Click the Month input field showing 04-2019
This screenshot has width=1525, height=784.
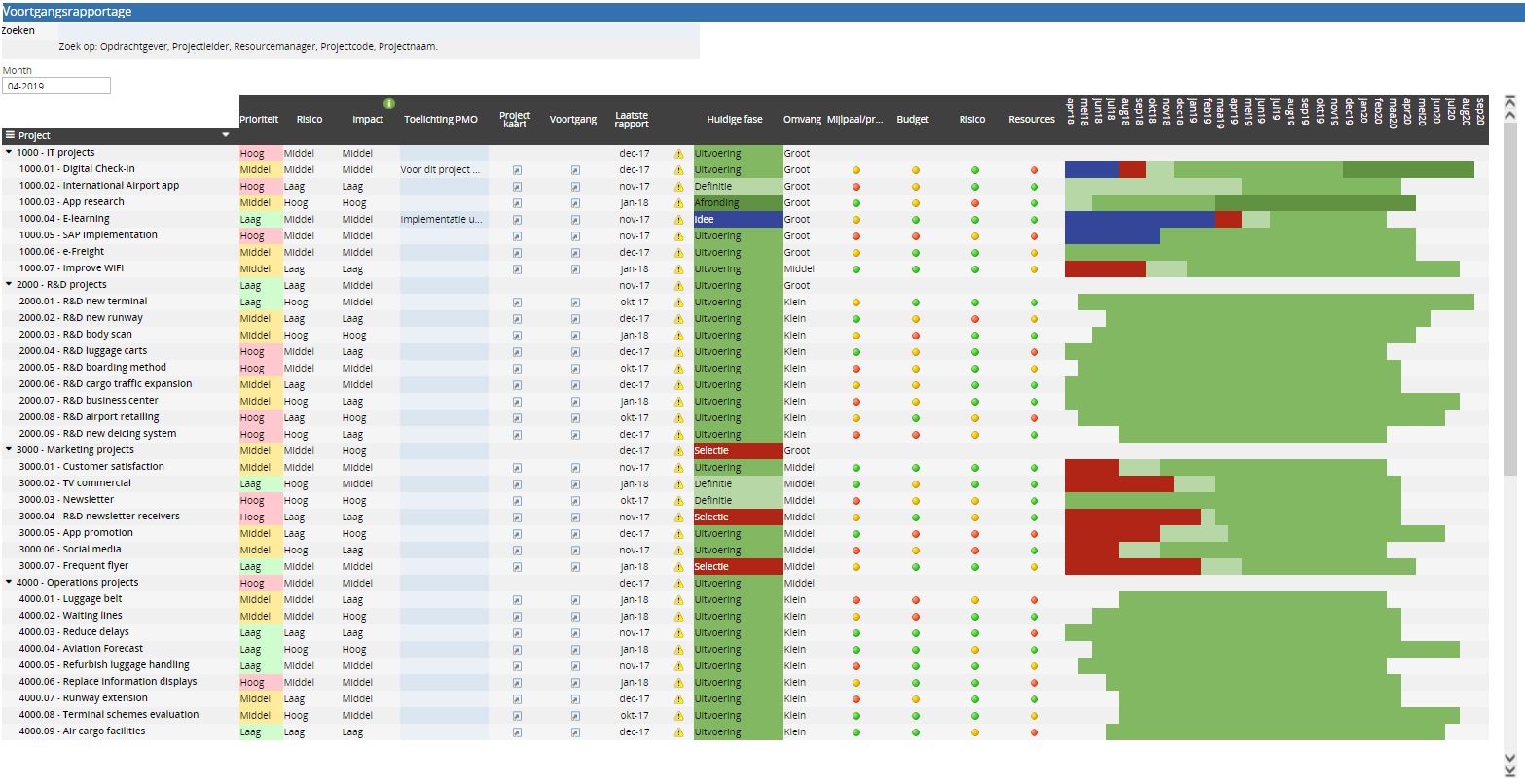tap(56, 86)
